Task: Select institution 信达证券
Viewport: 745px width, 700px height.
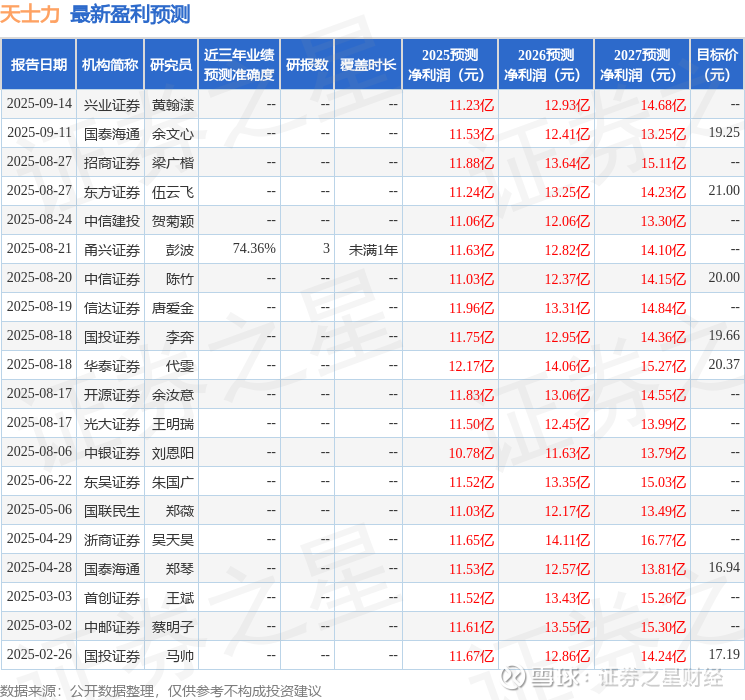Action: tap(112, 308)
